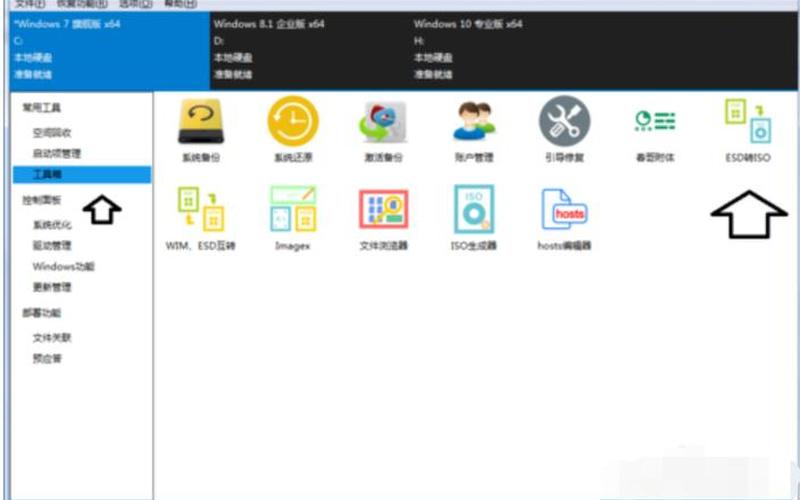Image resolution: width=800 pixels, height=500 pixels.
Task: Start the 引导修复 boot repair tool
Action: tap(564, 130)
